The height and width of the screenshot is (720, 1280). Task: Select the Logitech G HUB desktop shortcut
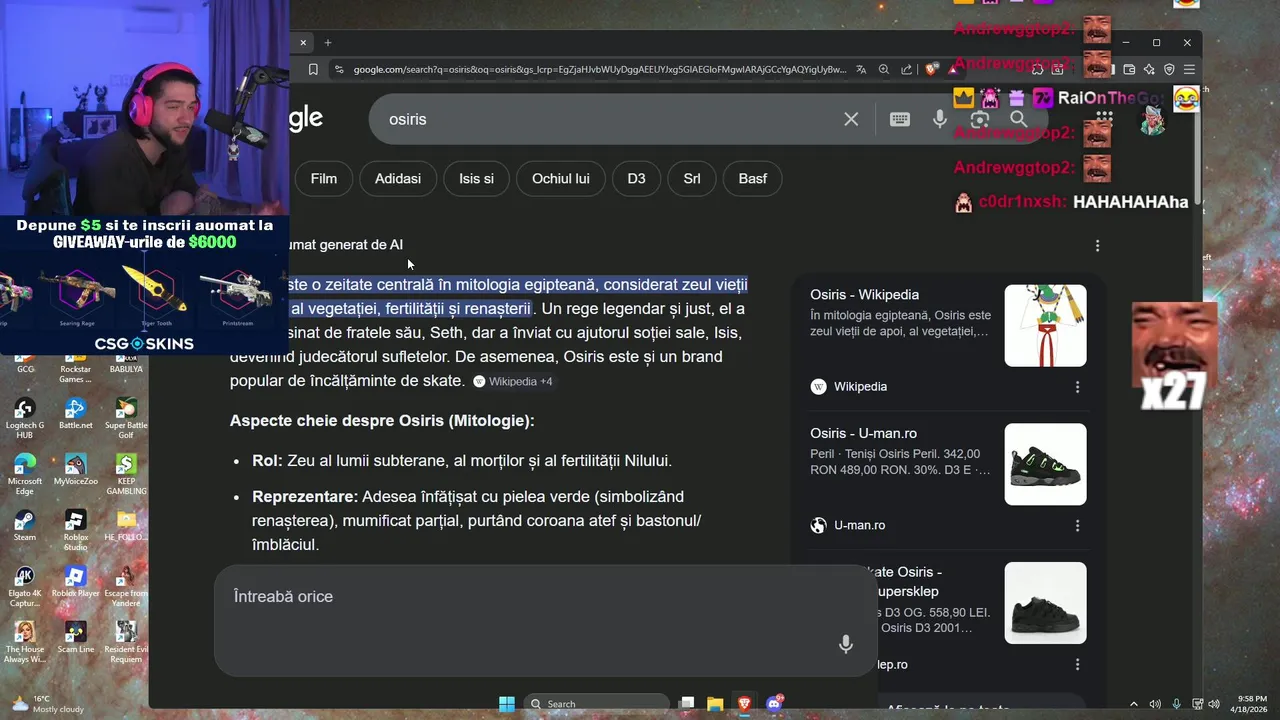(25, 418)
